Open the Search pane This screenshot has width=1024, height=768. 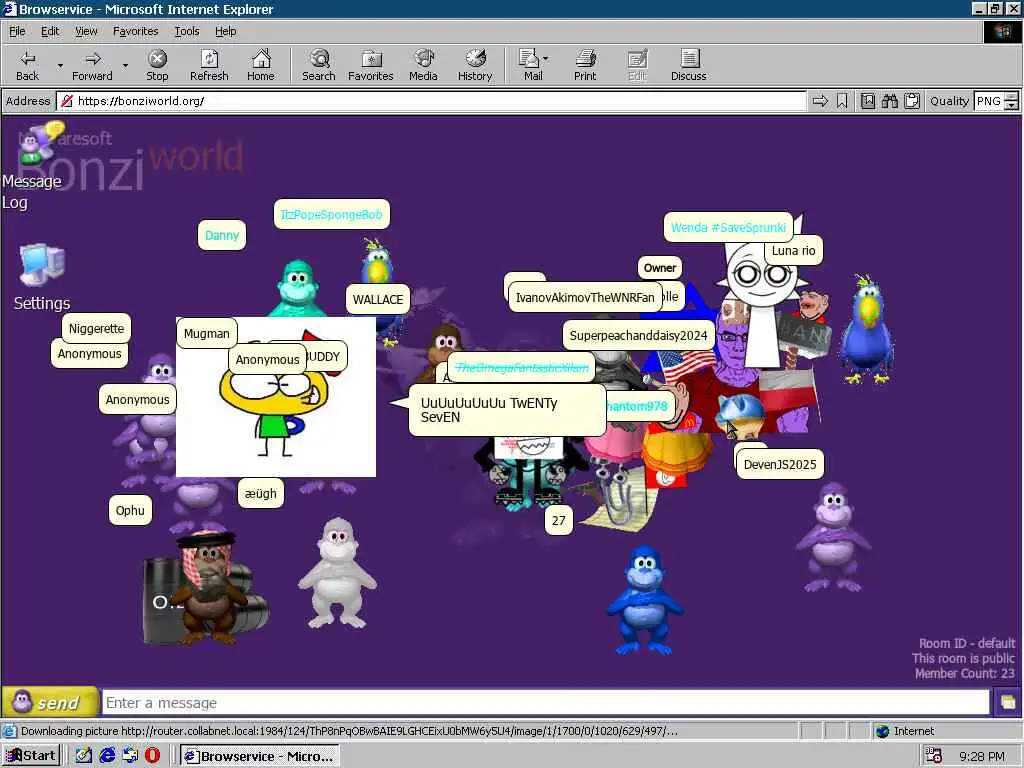point(319,65)
